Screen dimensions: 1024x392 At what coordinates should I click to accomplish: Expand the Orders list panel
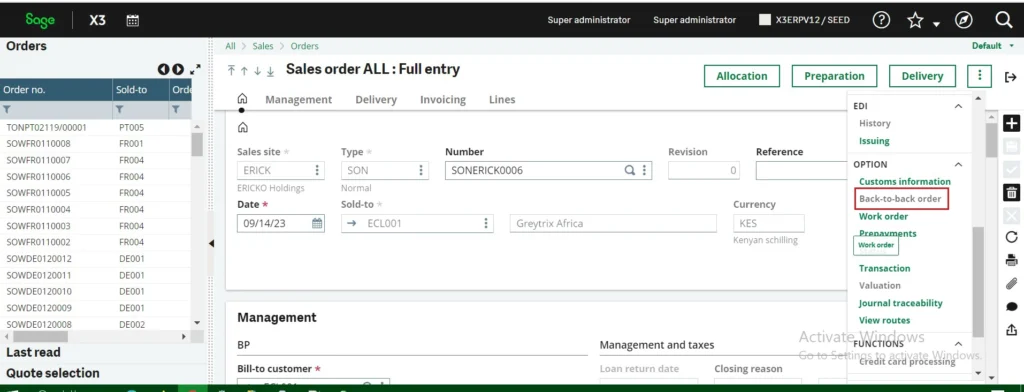[195, 69]
